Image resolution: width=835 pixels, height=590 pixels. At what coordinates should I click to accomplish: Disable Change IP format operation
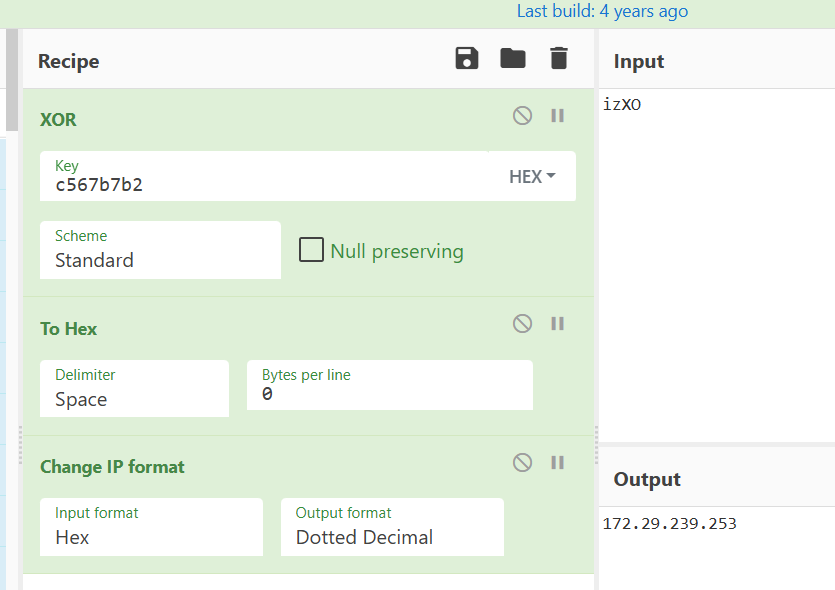pyautogui.click(x=522, y=462)
